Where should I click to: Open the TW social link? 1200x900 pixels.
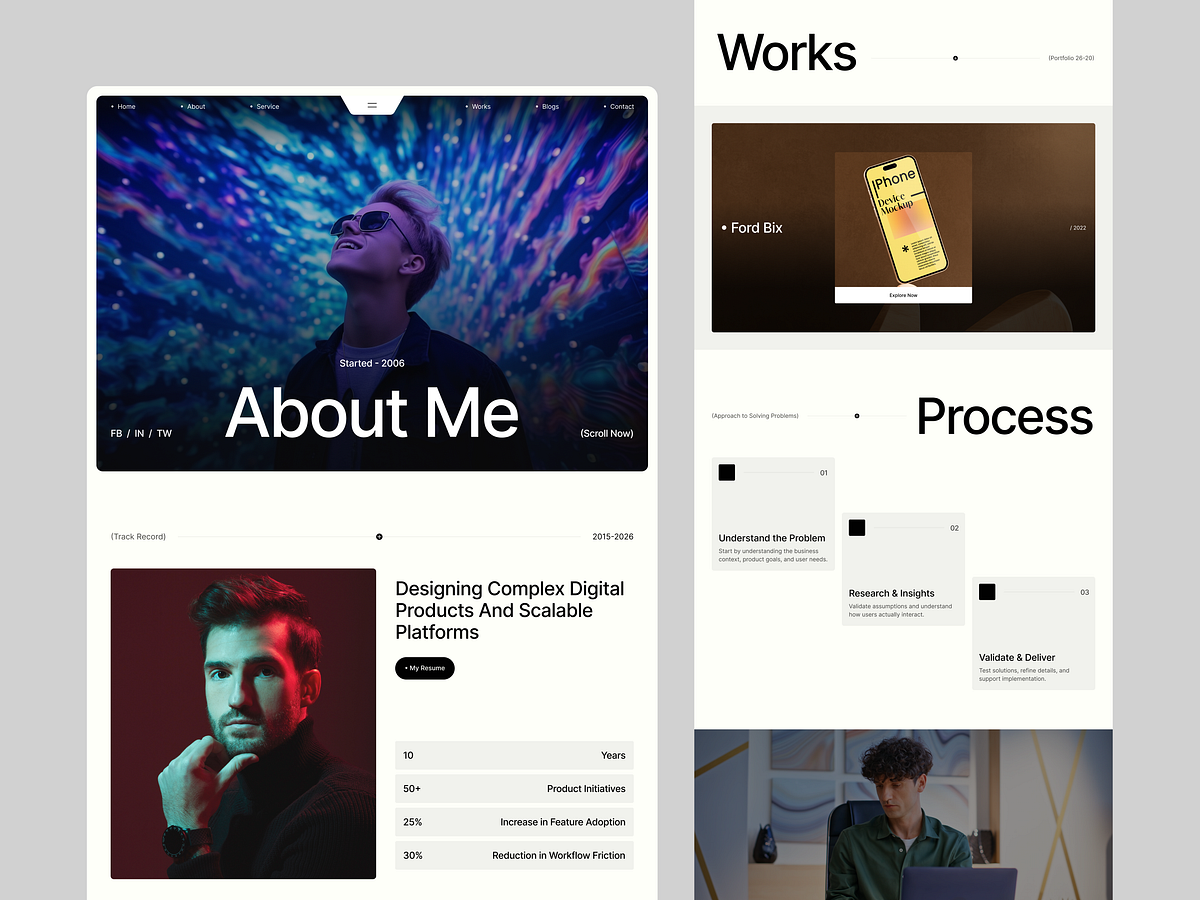[164, 433]
